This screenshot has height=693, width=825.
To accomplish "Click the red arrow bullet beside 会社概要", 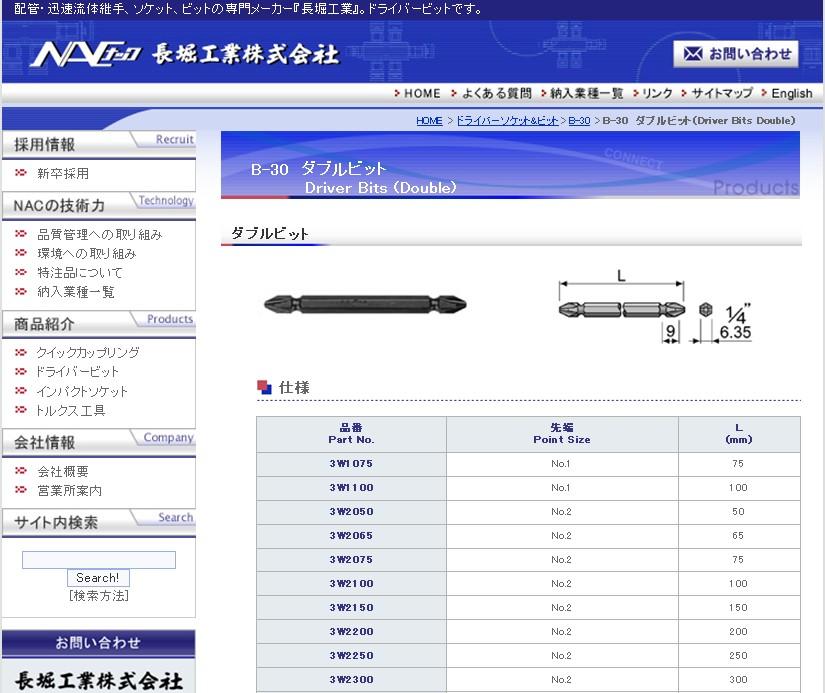I will pos(21,470).
